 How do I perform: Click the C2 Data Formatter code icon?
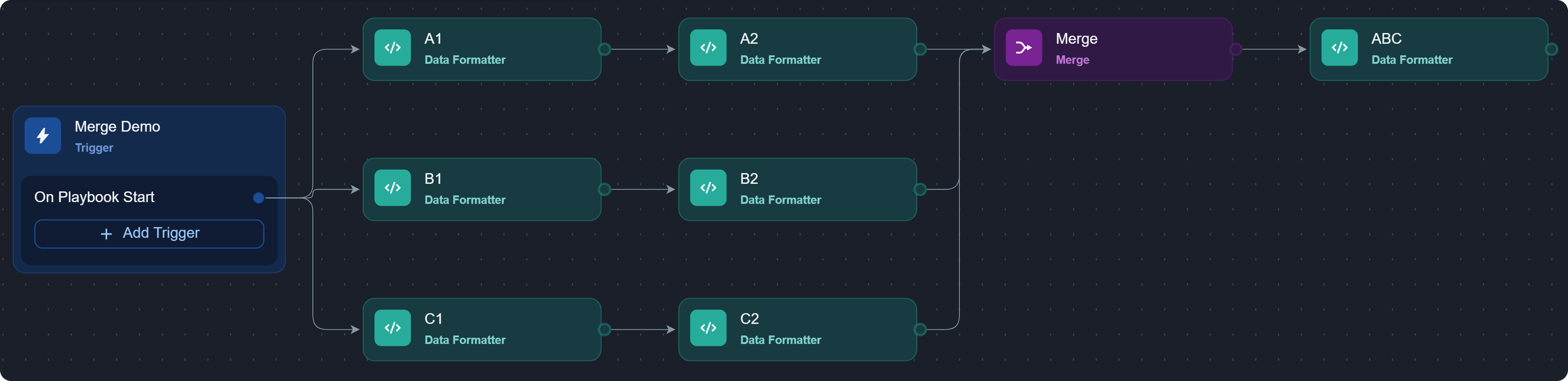click(708, 328)
